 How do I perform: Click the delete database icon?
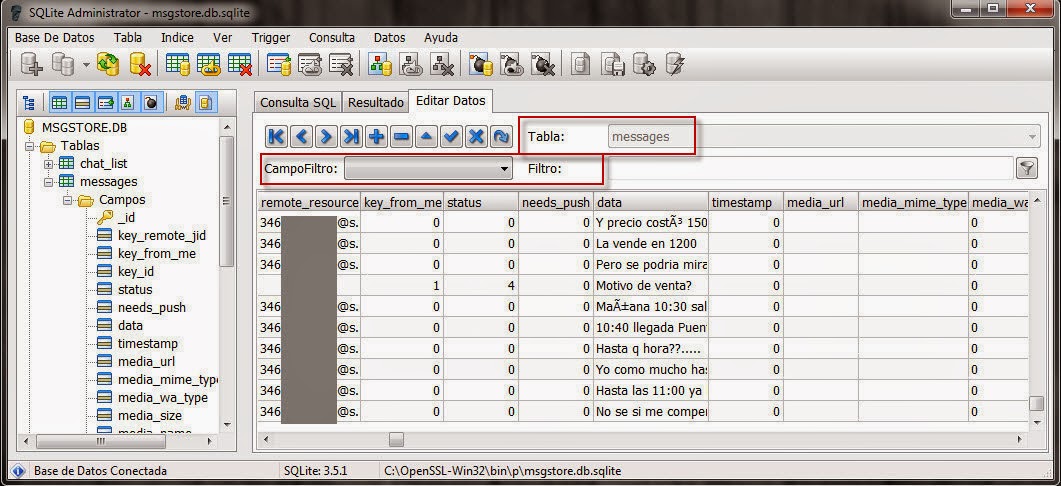139,64
